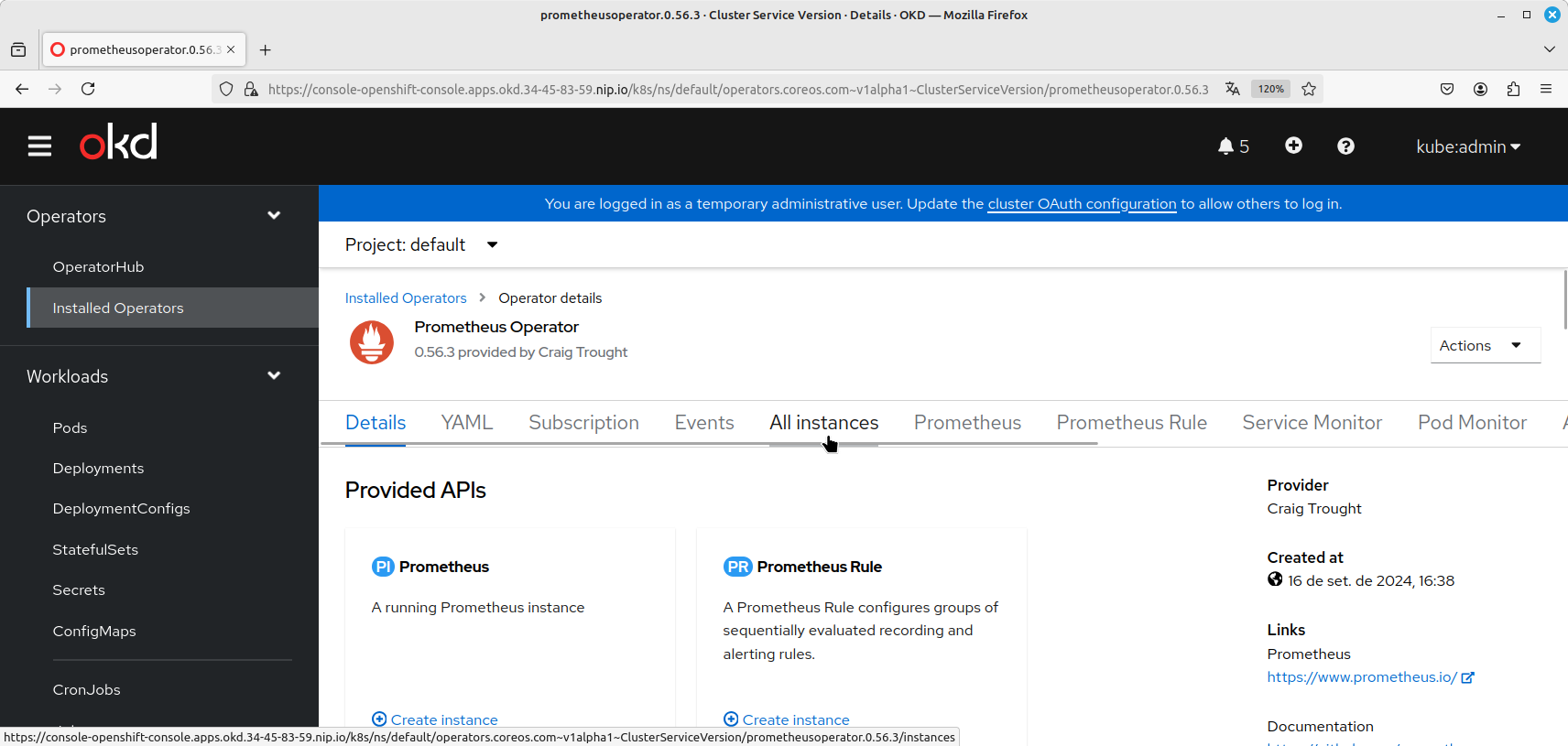This screenshot has width=1568, height=746.
Task: Open the Installed Operators breadcrumb link
Action: (406, 298)
